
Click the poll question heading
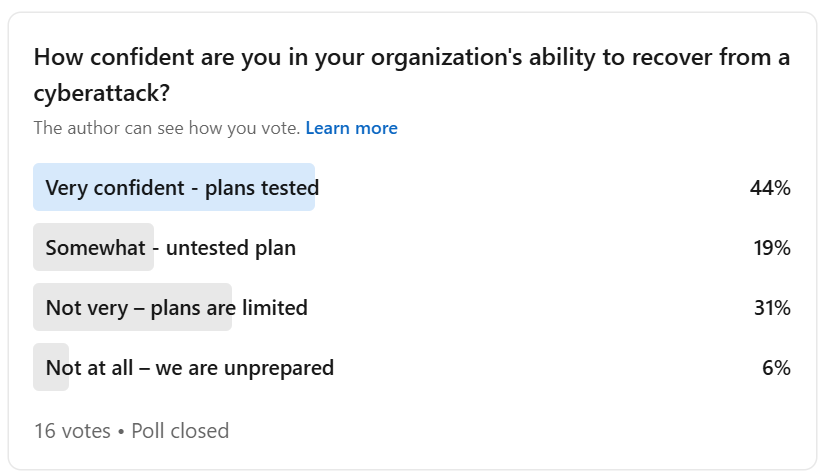coord(411,57)
